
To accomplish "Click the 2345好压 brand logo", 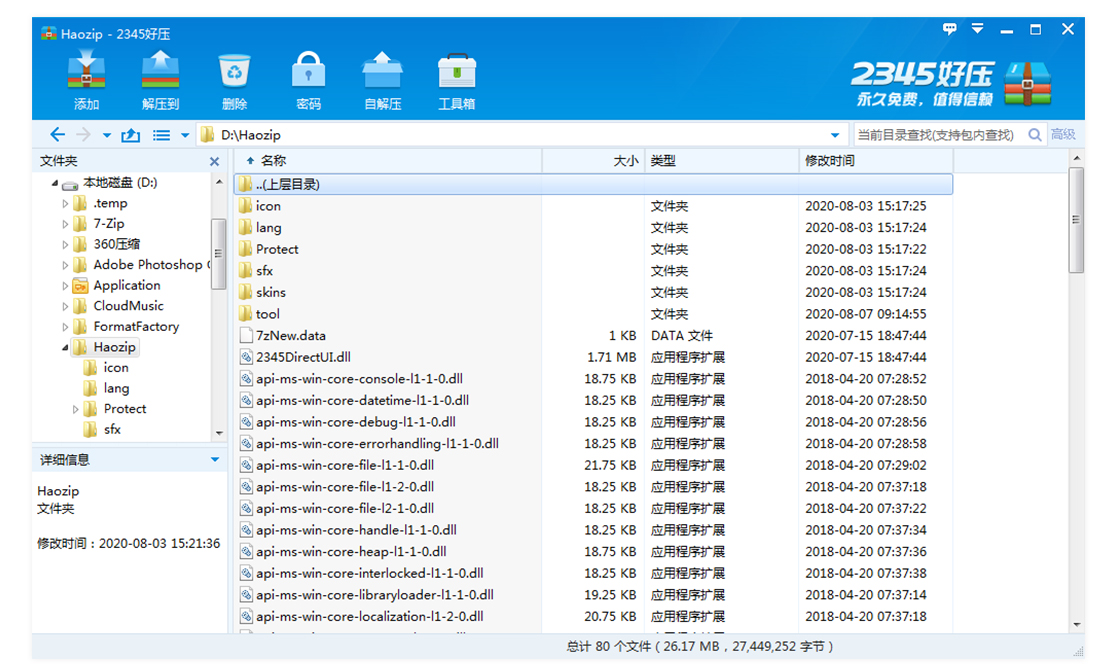I will (951, 83).
